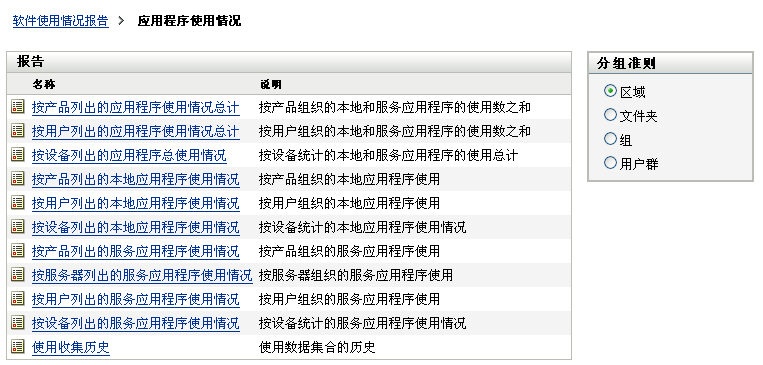Screen dimensions: 763x365
Task: Open 按产品列出的服务应用程序使用情况 report
Action: coord(136,252)
